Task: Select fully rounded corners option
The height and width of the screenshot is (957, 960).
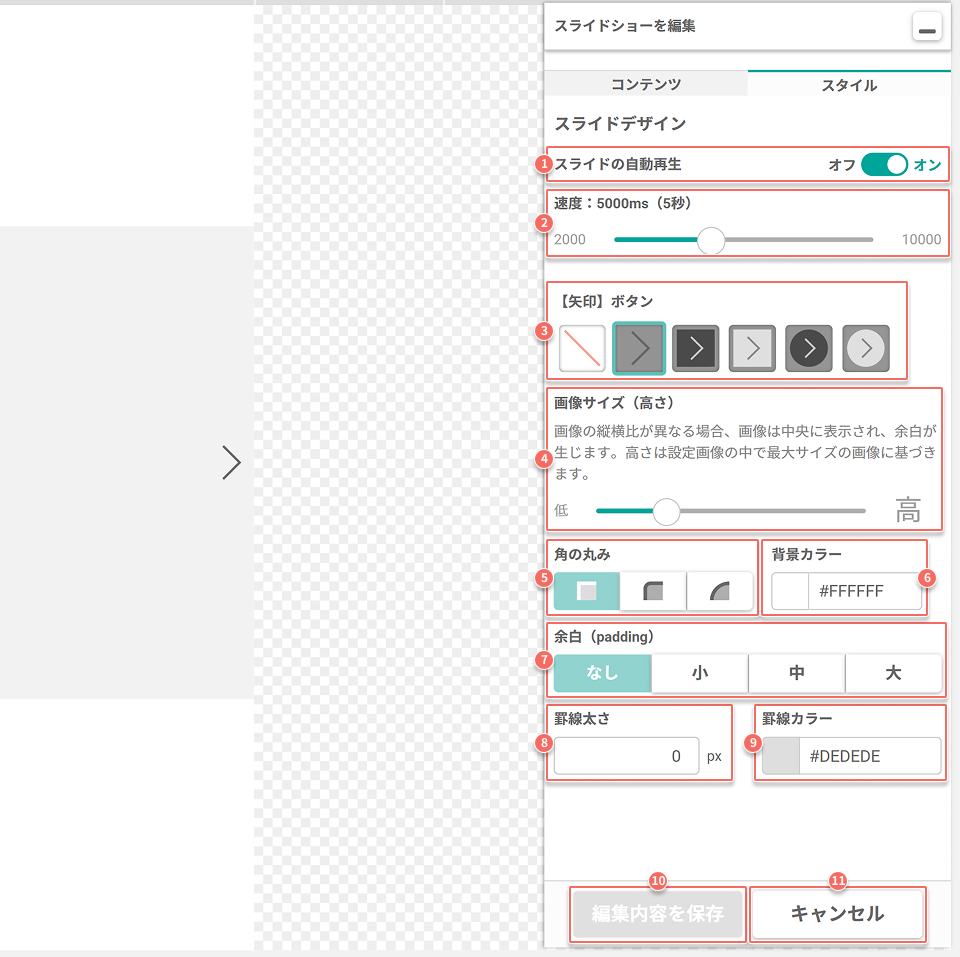Action: pos(720,591)
